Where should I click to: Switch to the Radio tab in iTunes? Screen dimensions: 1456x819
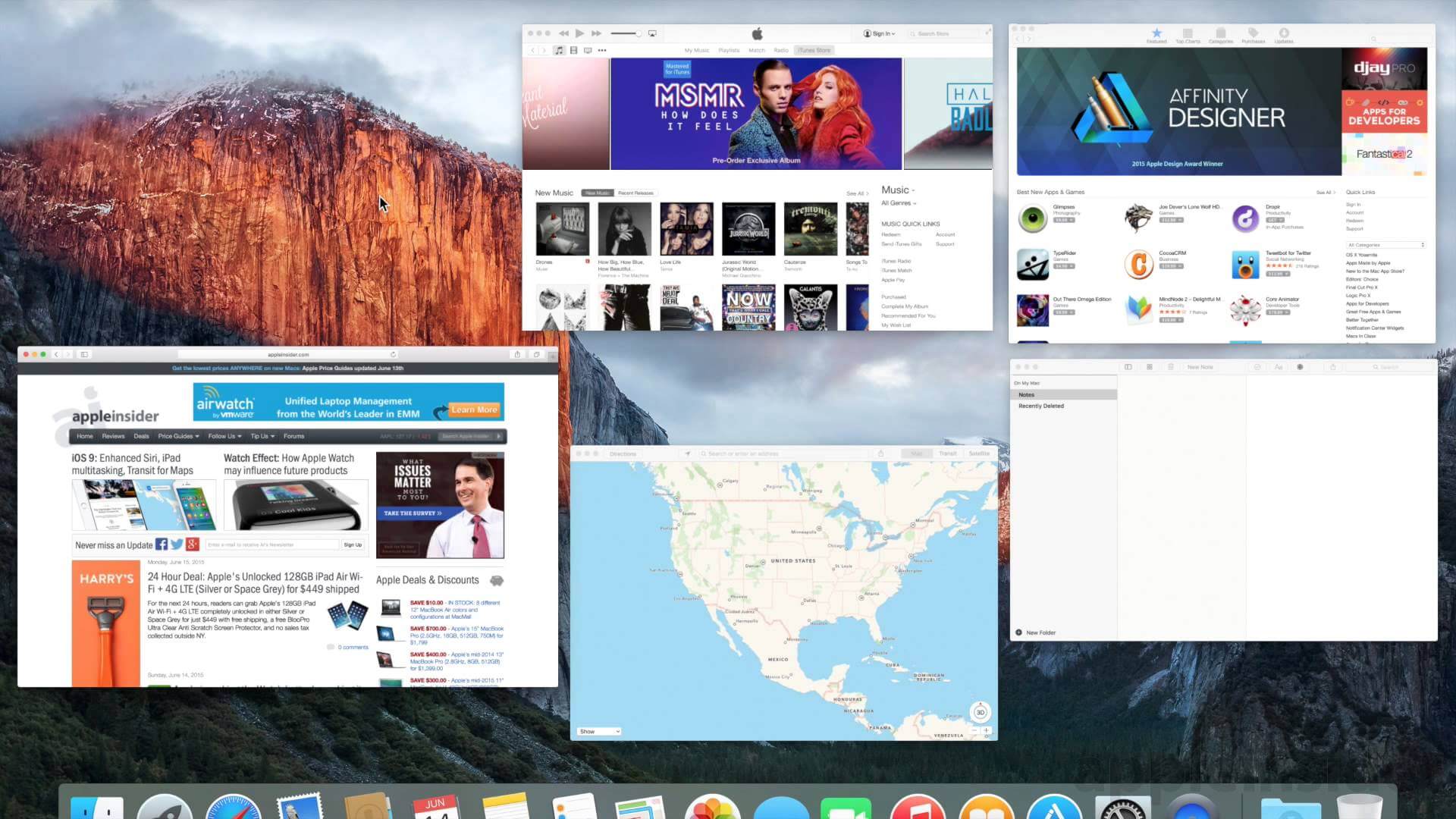tap(781, 50)
